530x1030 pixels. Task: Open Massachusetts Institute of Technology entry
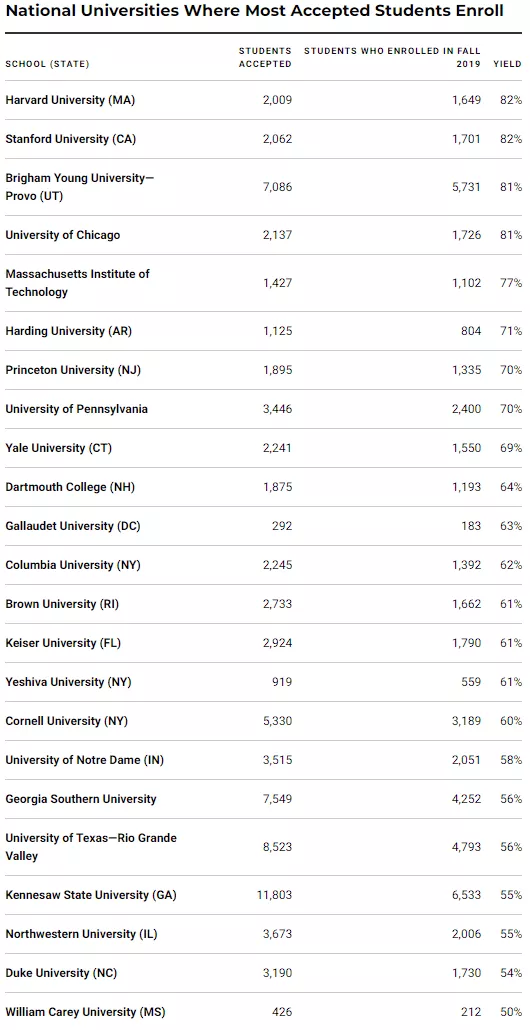(77, 283)
